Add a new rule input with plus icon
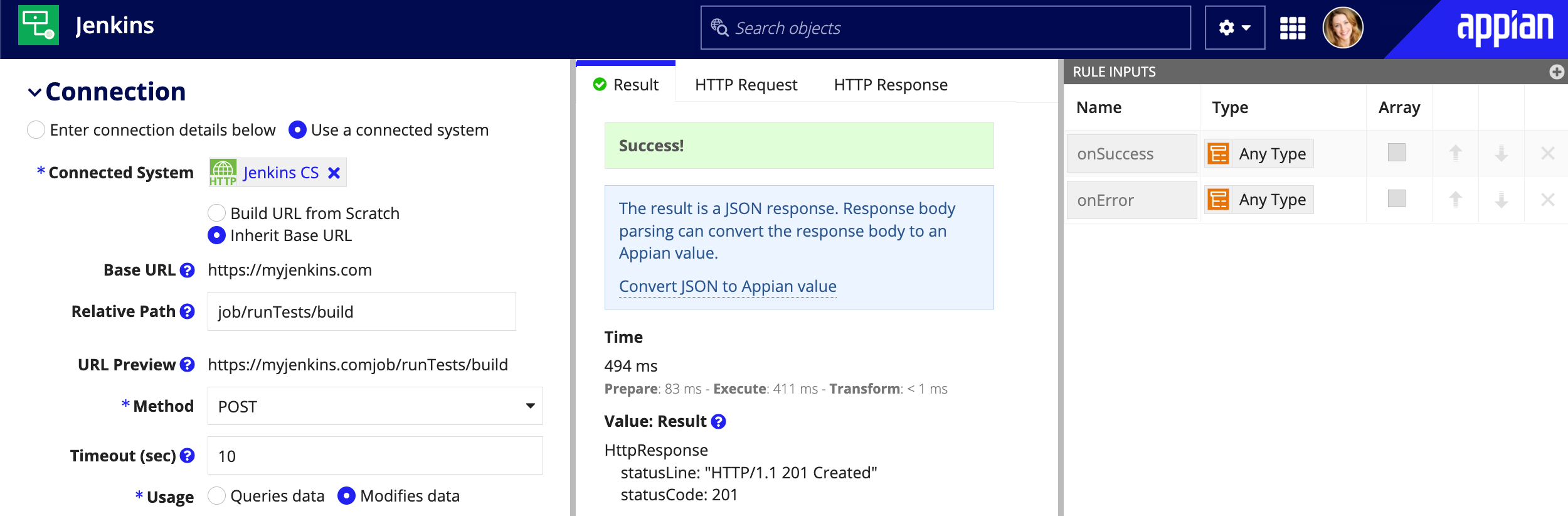The height and width of the screenshot is (516, 1568). (1556, 72)
